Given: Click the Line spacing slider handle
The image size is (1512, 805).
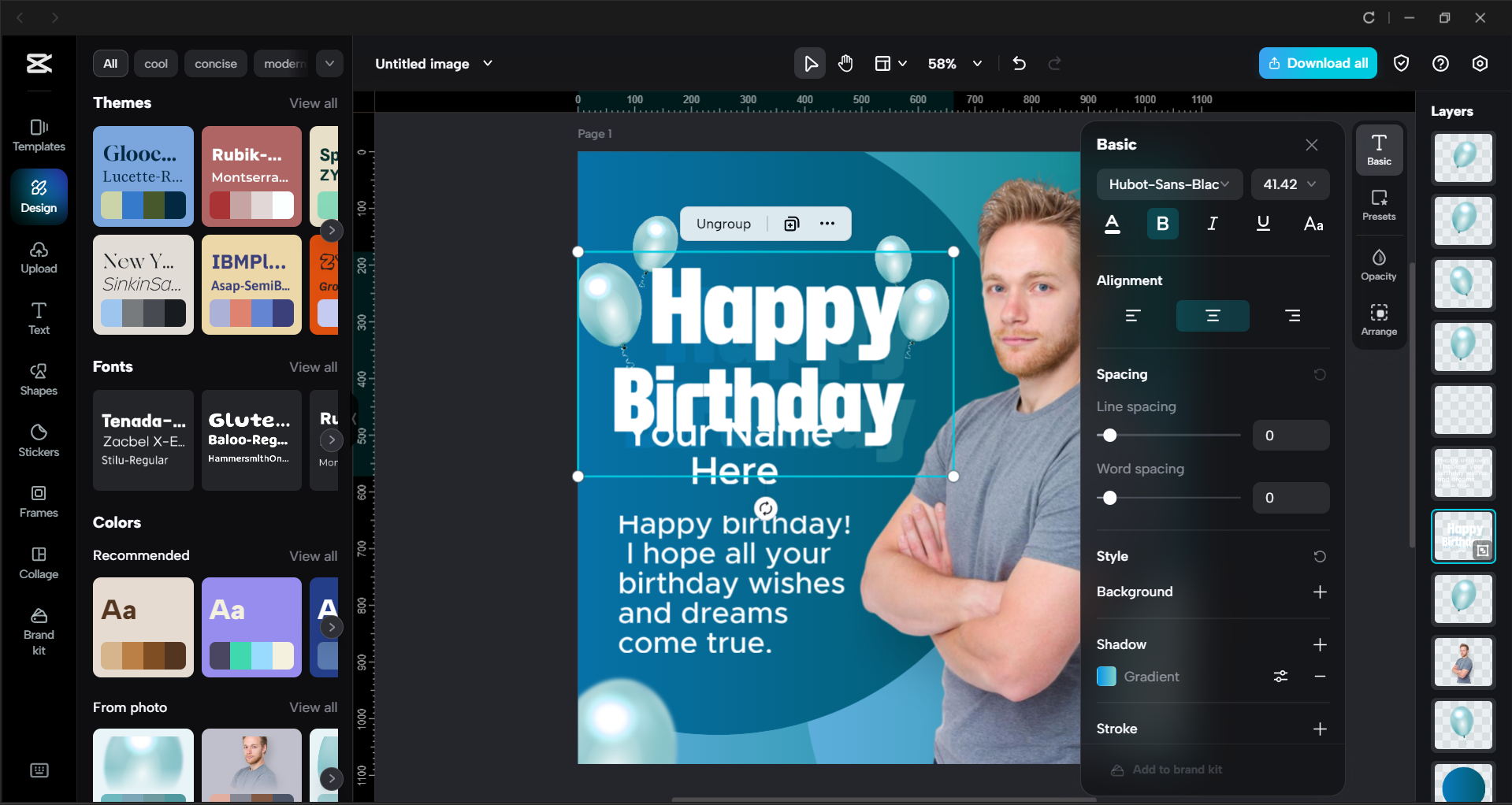Looking at the screenshot, I should (1109, 436).
